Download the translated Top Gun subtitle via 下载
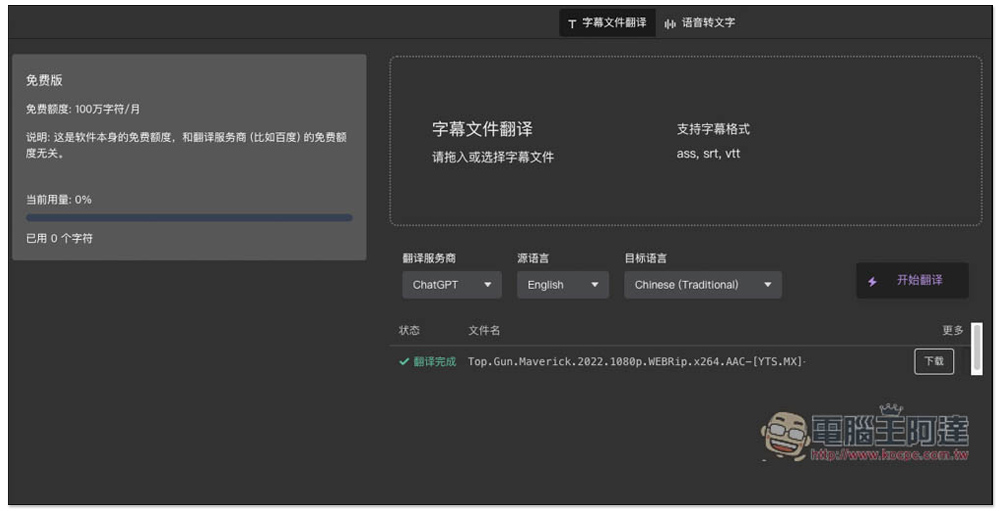Viewport: 1000px width, 511px height. click(934, 362)
